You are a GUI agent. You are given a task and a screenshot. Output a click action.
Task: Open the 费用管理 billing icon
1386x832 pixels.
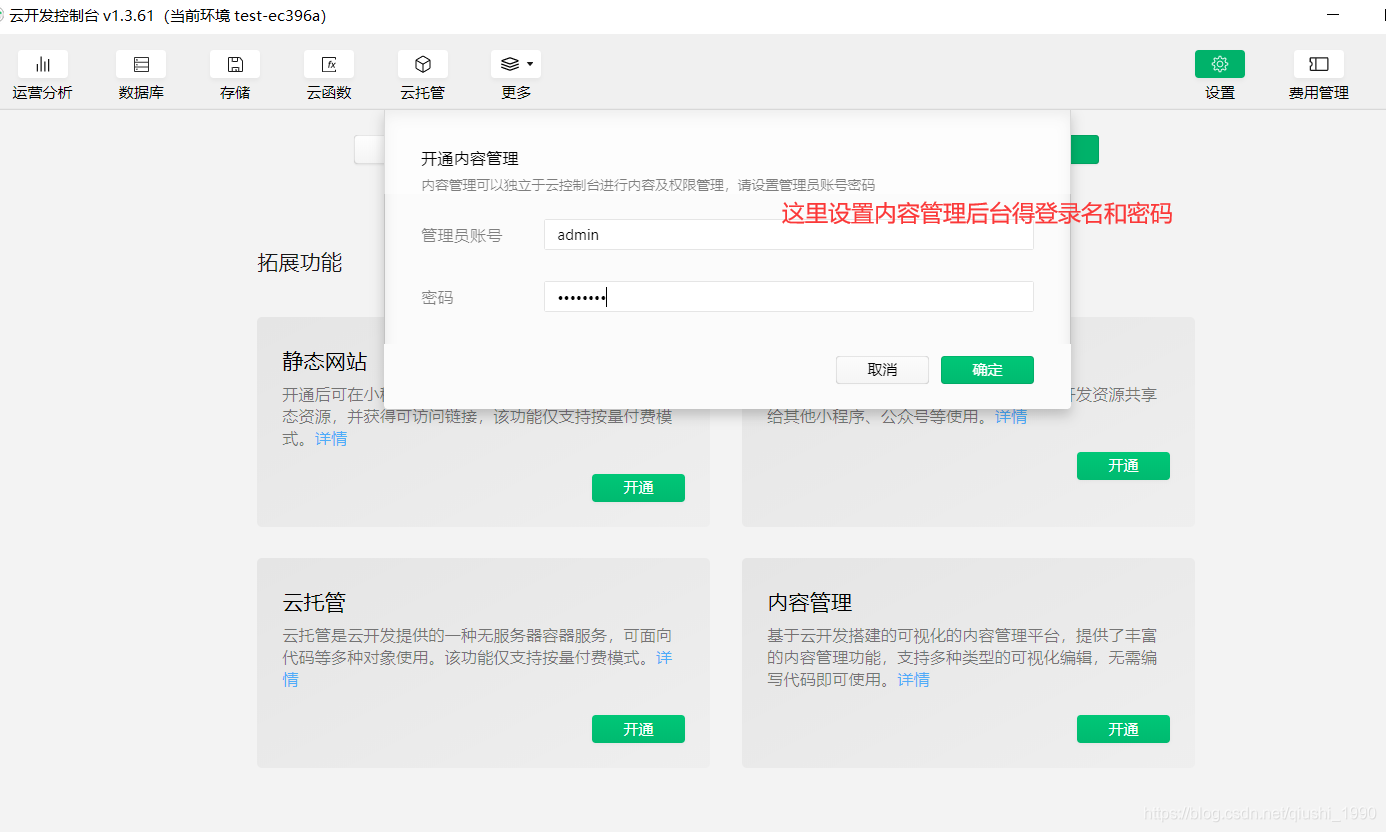tap(1319, 64)
